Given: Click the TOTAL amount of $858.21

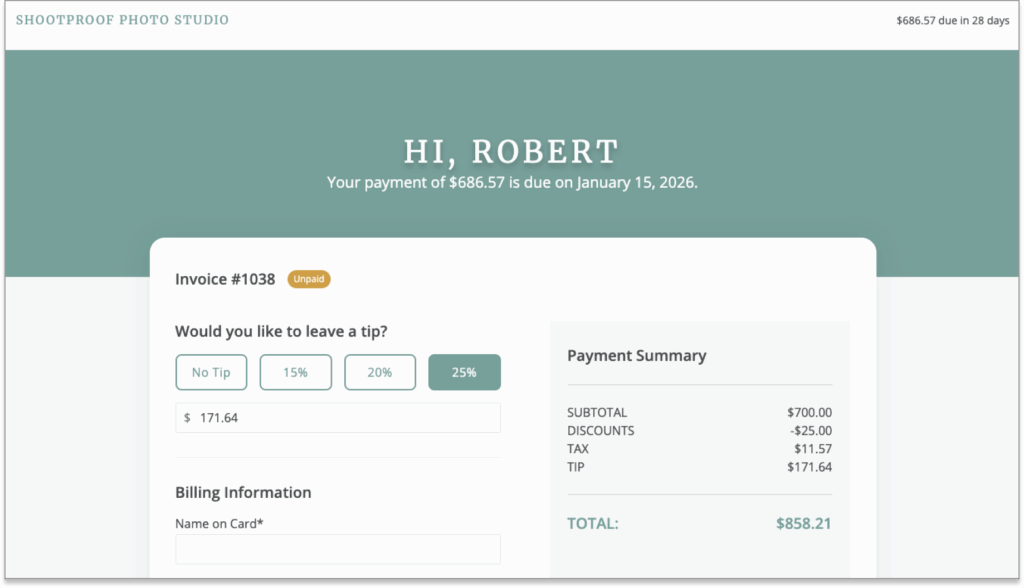Looking at the screenshot, I should click(x=803, y=523).
